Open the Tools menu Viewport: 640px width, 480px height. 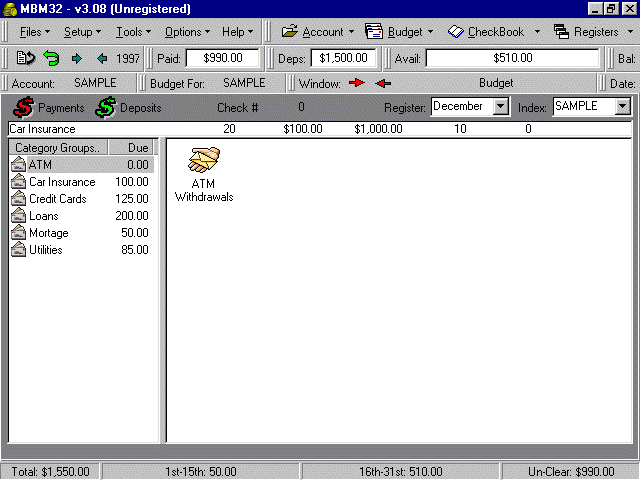132,32
